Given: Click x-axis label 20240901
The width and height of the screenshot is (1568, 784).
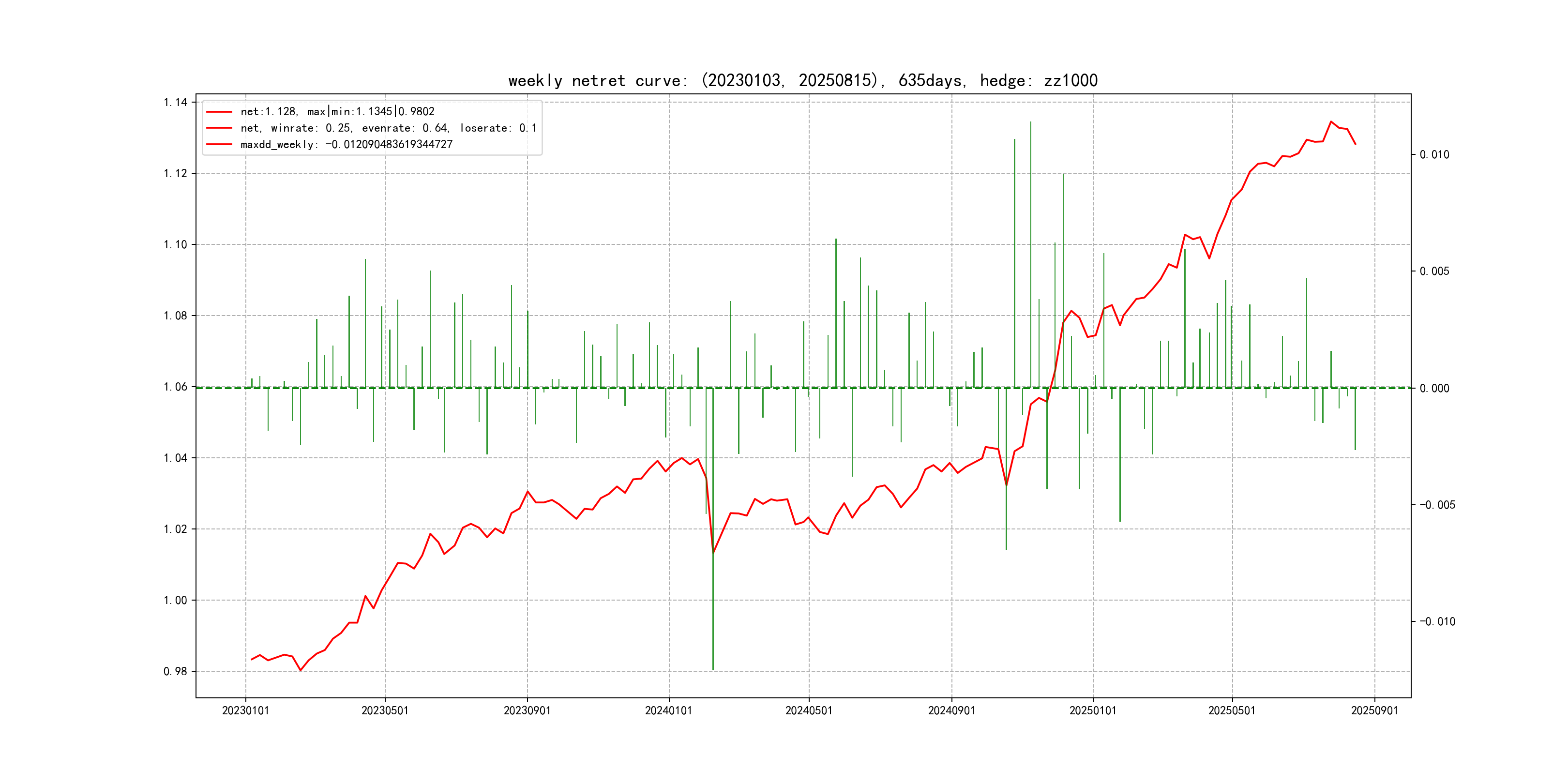Looking at the screenshot, I should click(951, 710).
